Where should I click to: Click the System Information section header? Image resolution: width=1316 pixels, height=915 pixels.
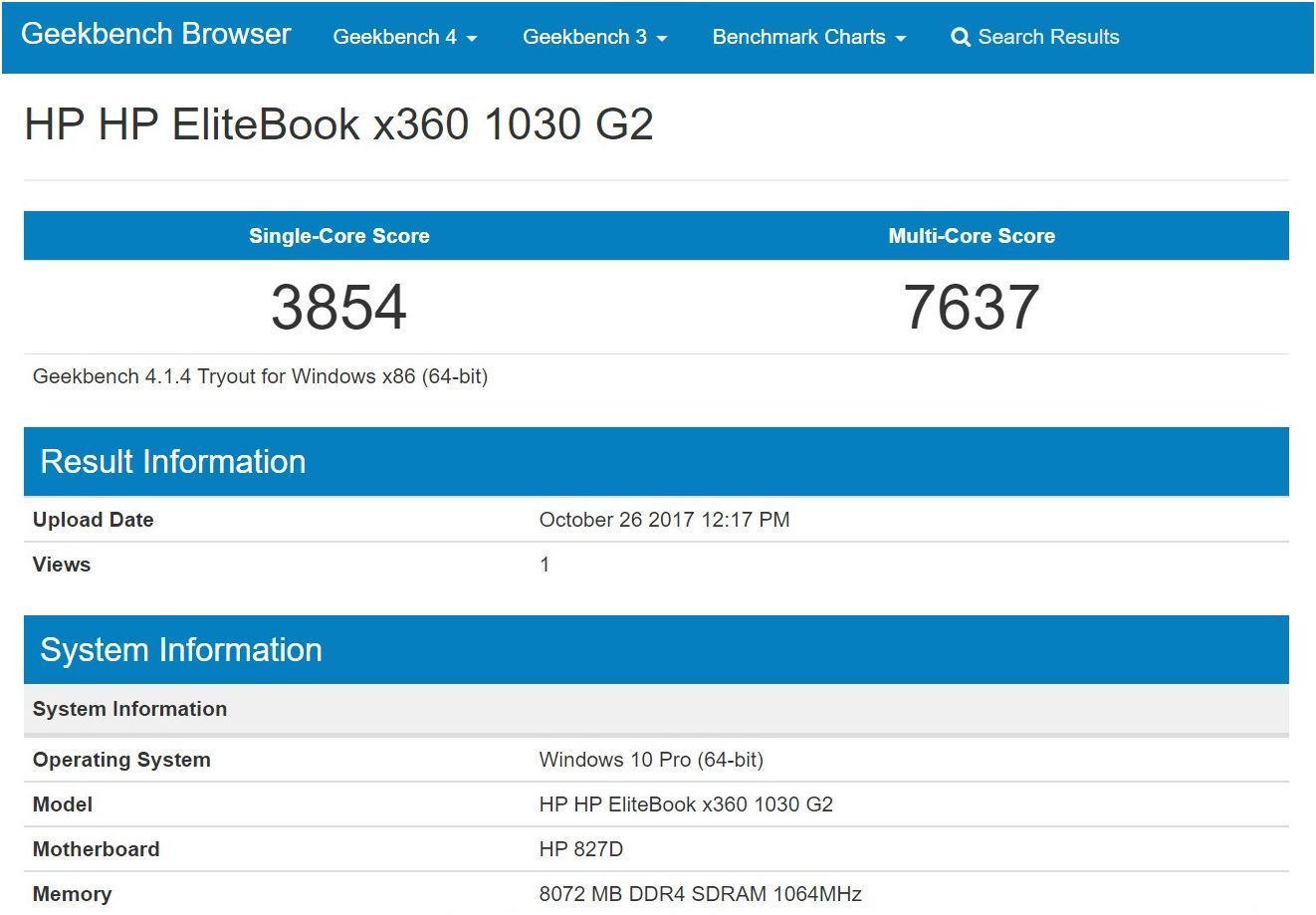[x=180, y=649]
